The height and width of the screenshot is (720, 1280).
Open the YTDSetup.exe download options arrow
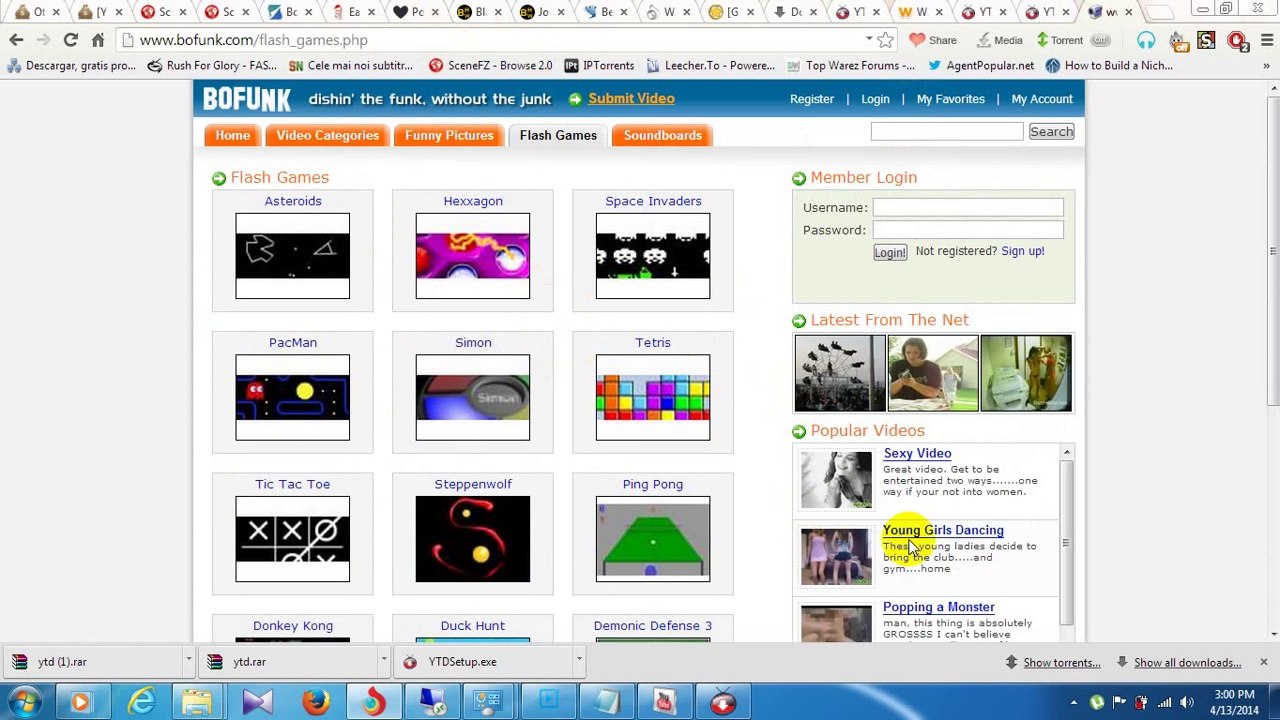578,661
